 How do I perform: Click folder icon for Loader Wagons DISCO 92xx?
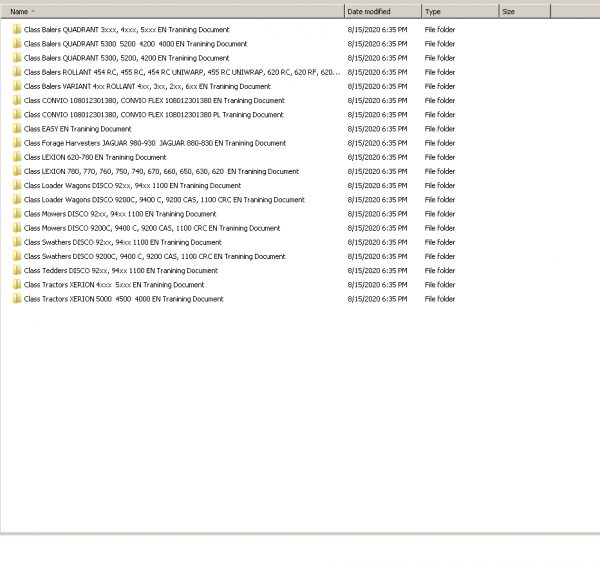click(16, 185)
